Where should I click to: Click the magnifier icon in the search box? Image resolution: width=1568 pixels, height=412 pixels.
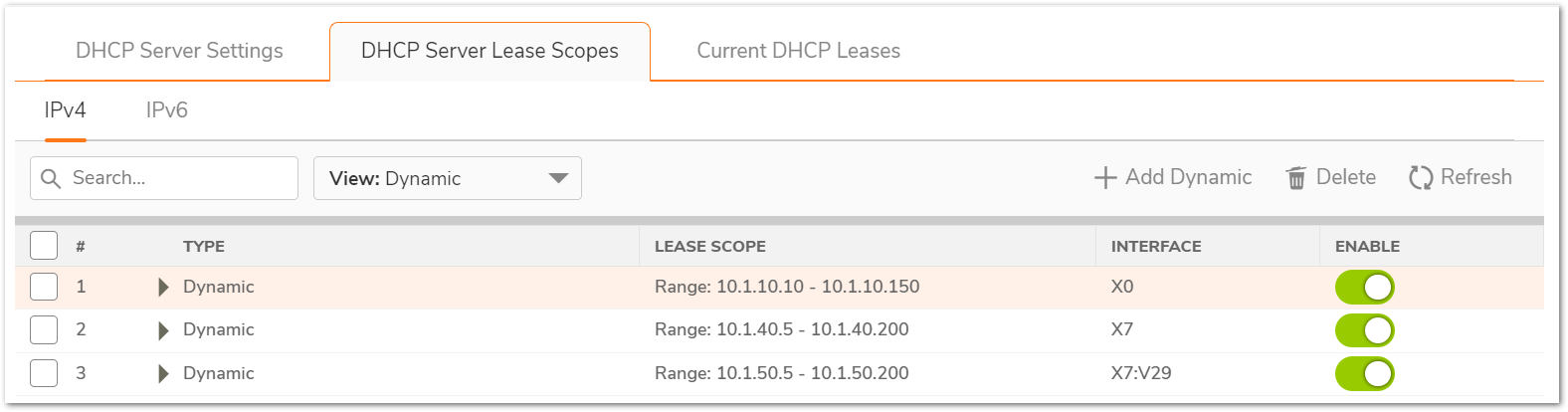click(x=51, y=178)
